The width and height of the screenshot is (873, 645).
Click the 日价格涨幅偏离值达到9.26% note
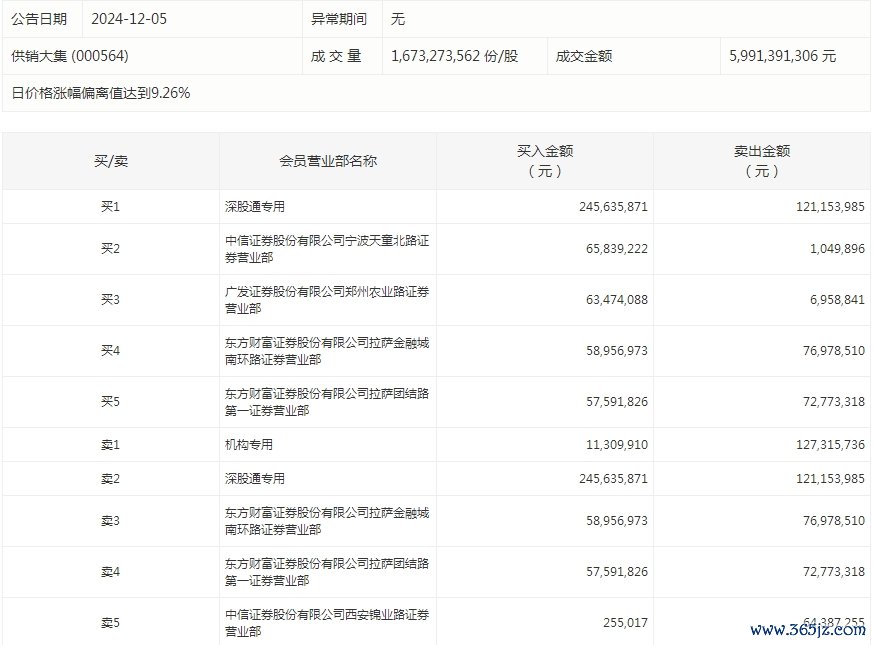click(101, 92)
